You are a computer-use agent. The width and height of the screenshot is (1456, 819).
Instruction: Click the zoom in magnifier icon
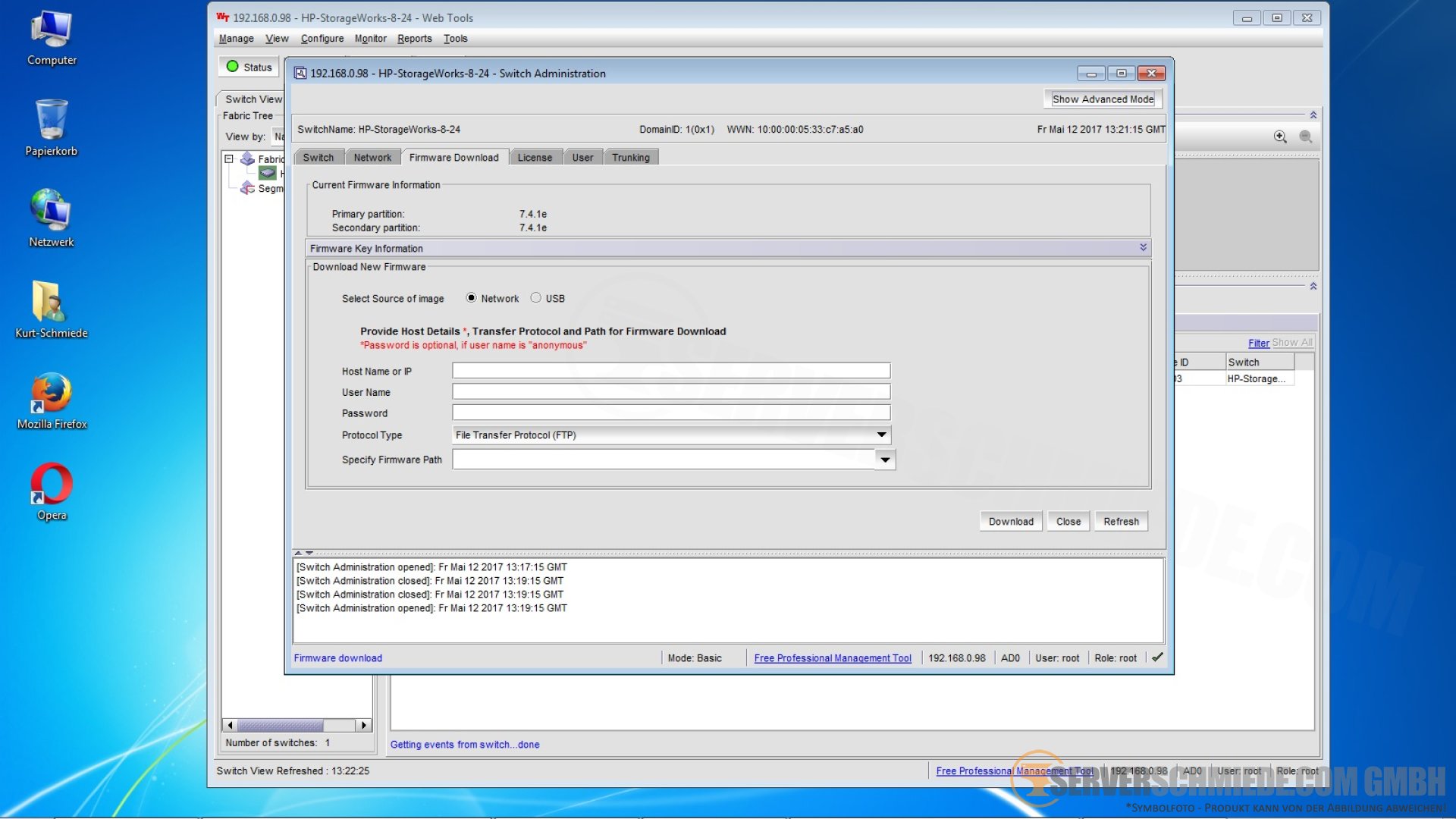(1280, 136)
